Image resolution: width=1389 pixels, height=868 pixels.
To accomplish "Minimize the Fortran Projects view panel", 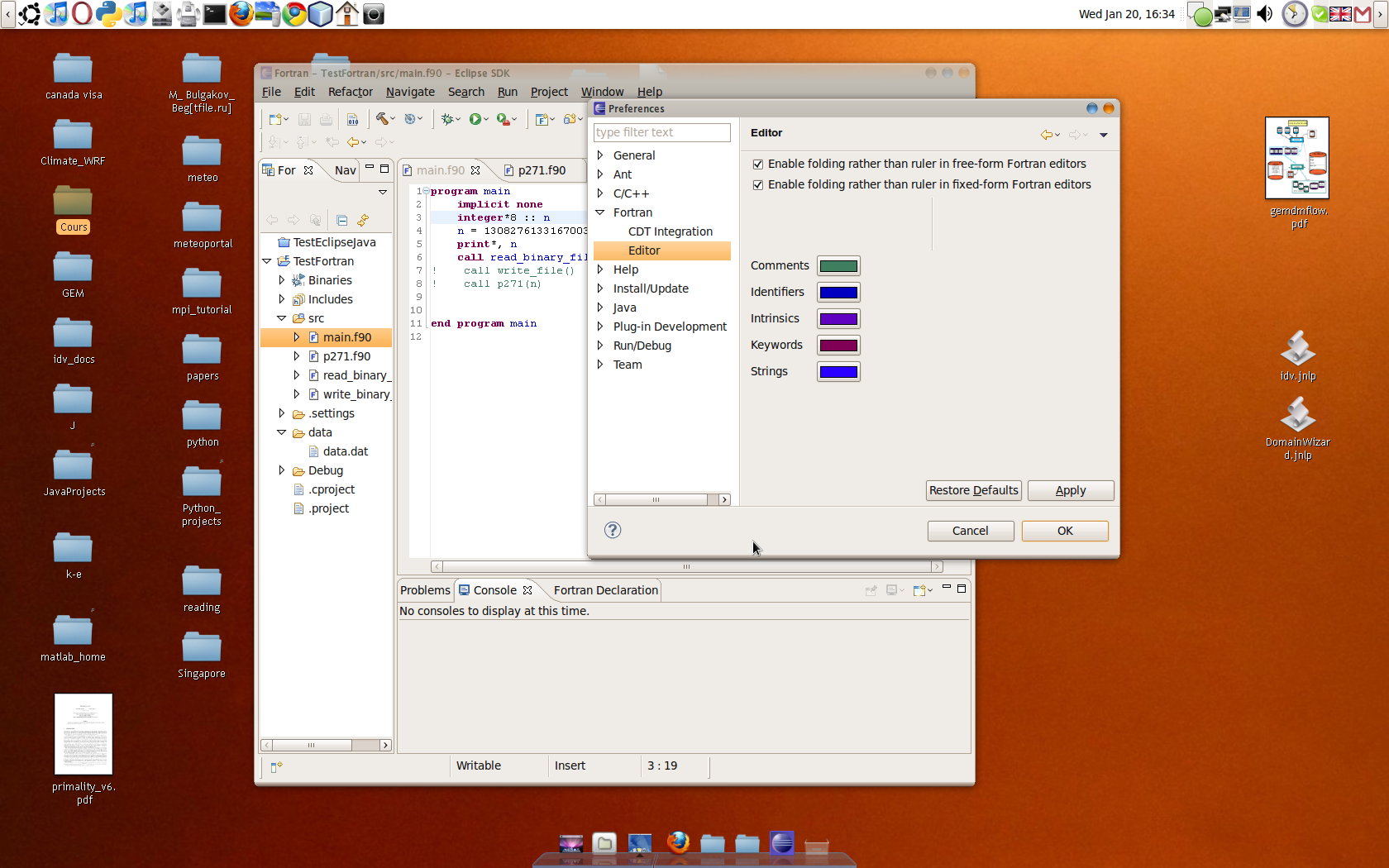I will [370, 168].
